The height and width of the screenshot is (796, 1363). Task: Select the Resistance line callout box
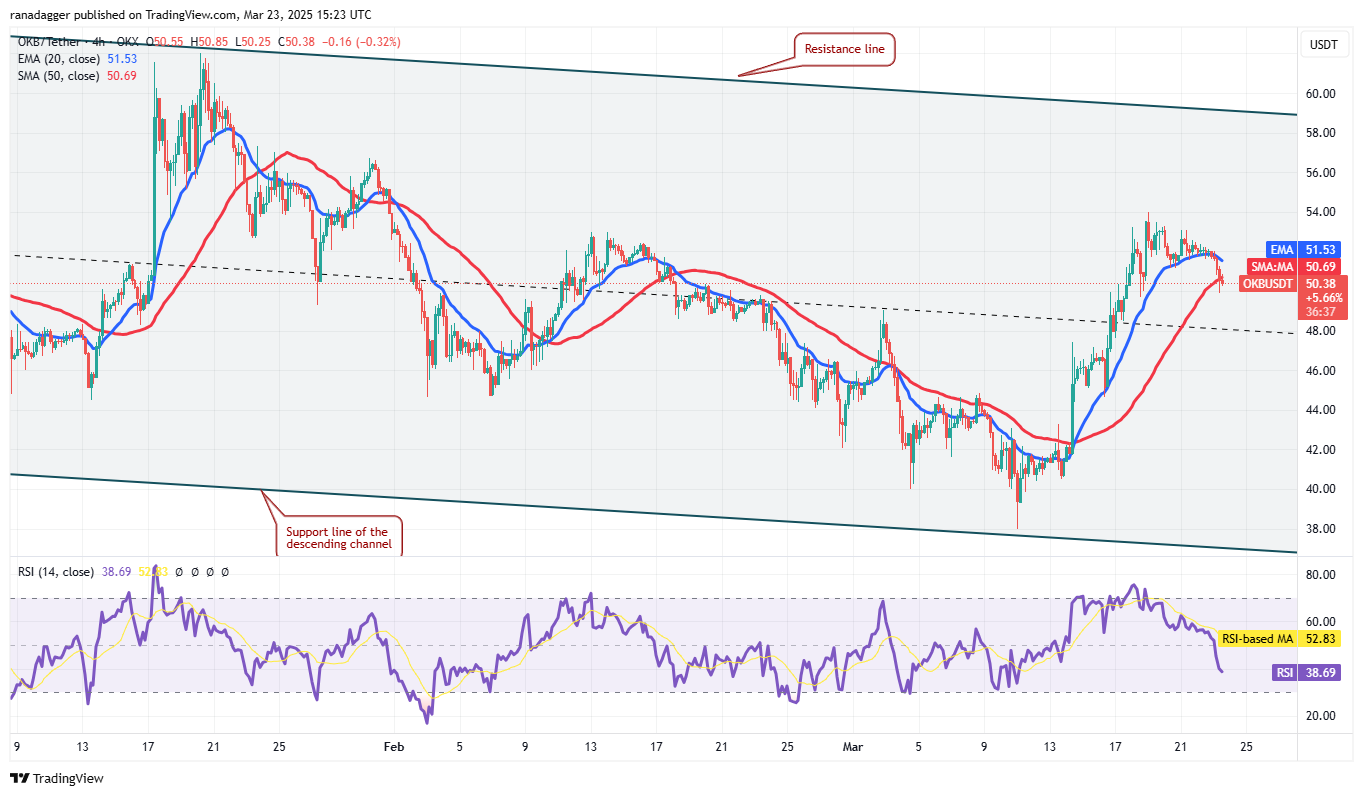point(845,49)
